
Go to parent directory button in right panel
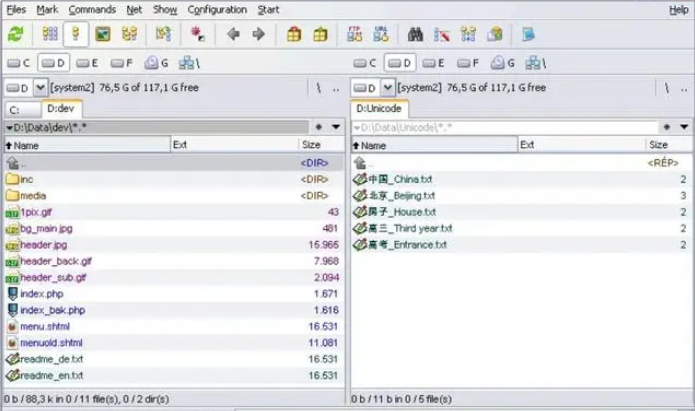684,88
